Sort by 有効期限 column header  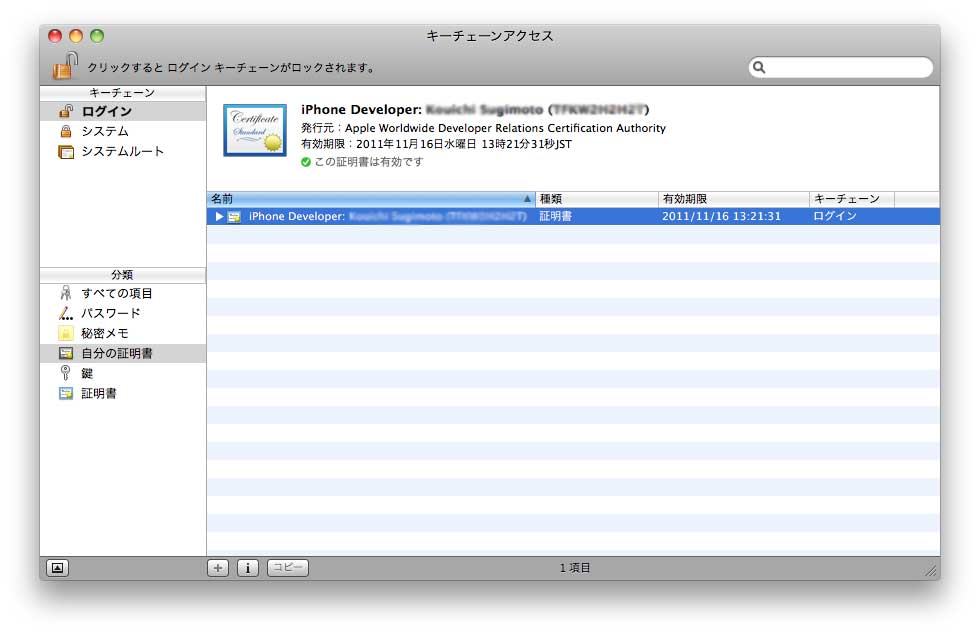pos(732,199)
